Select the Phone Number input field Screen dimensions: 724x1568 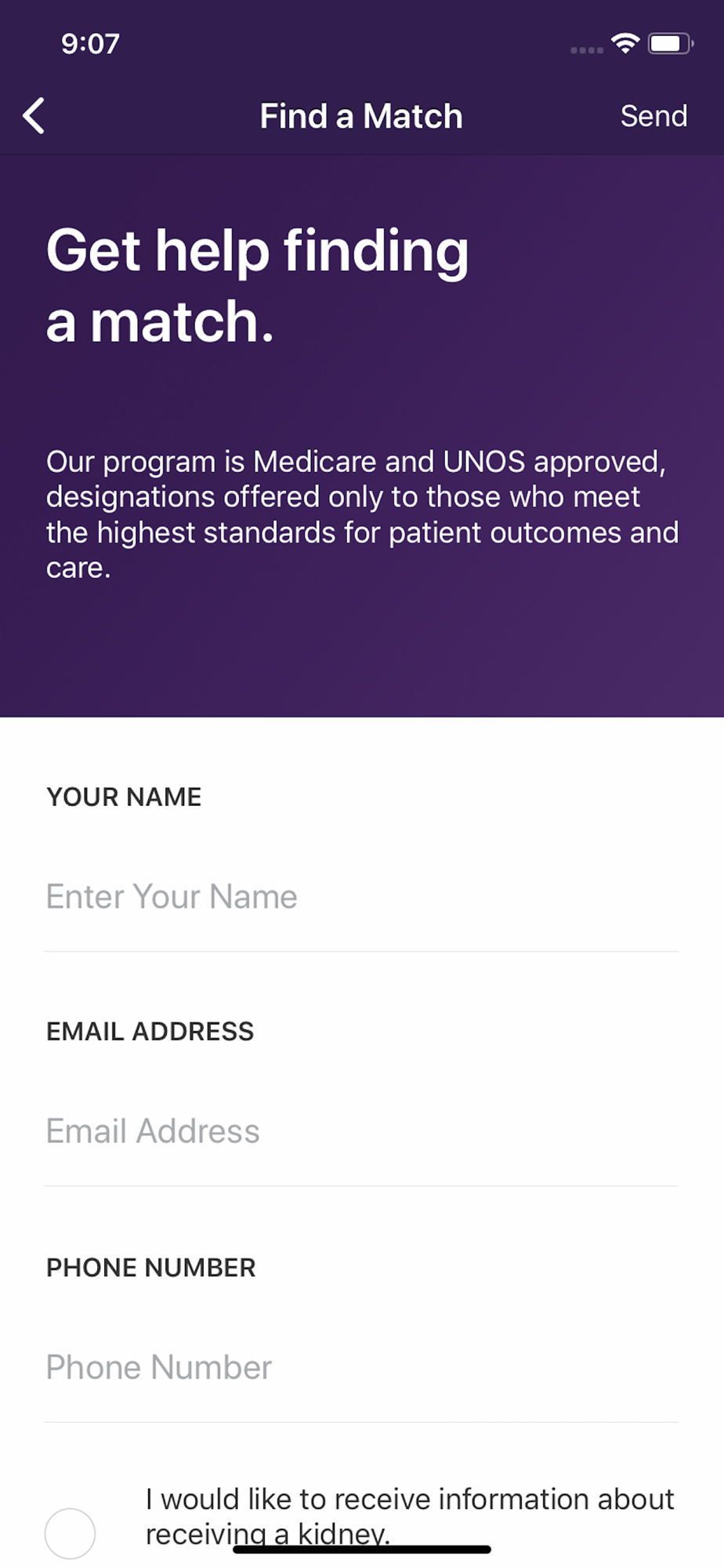(x=361, y=1367)
